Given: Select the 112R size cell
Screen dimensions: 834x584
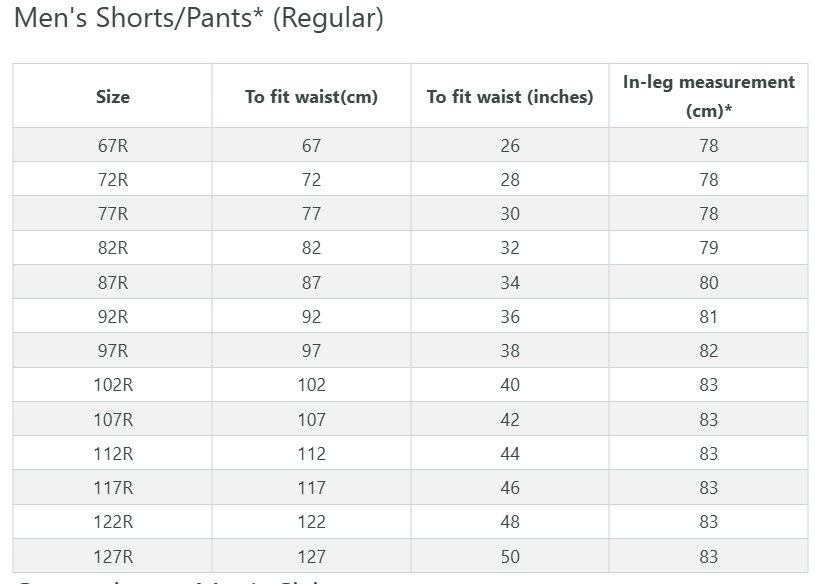Looking at the screenshot, I should (x=113, y=454).
